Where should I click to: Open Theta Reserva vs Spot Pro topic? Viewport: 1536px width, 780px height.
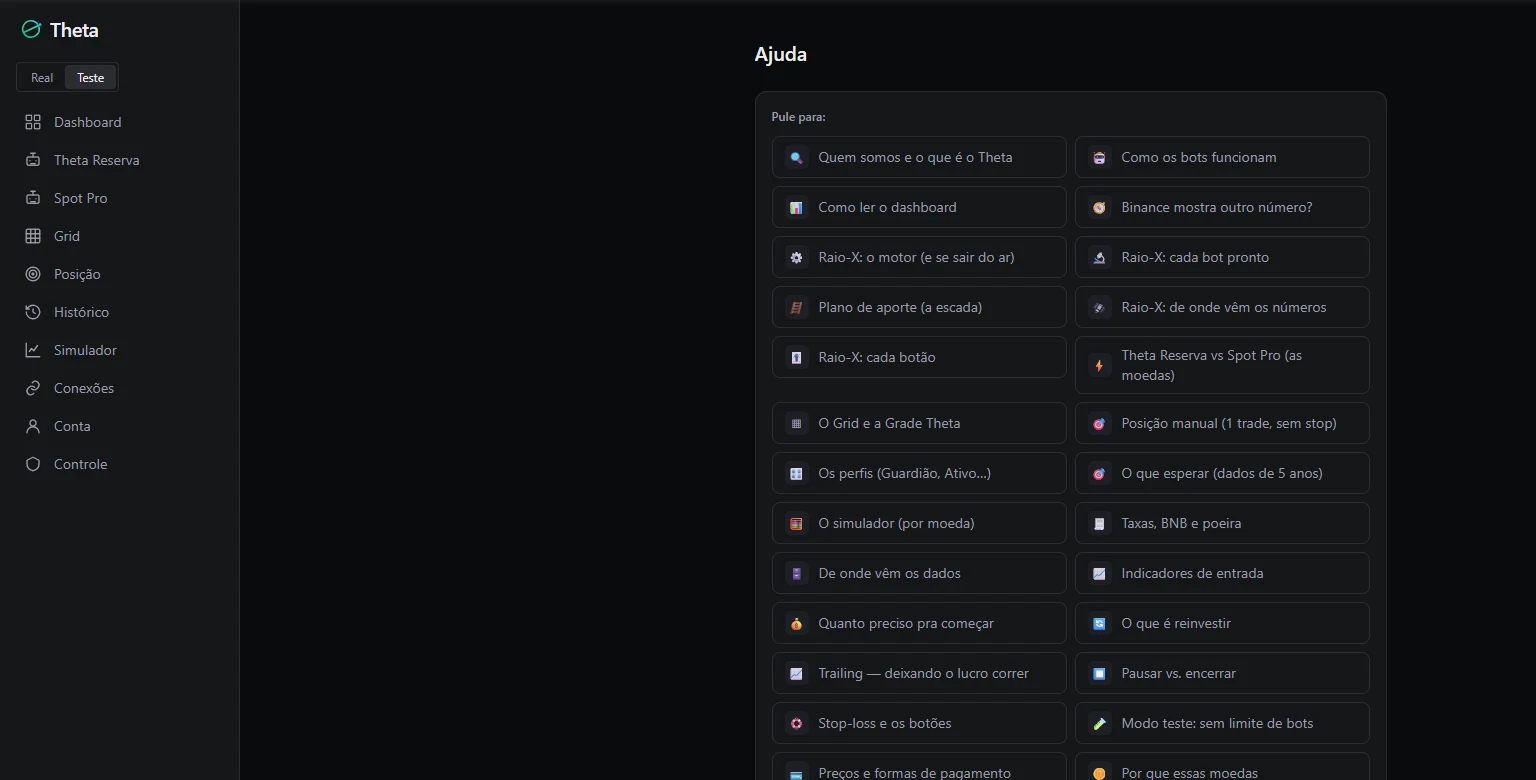1222,365
